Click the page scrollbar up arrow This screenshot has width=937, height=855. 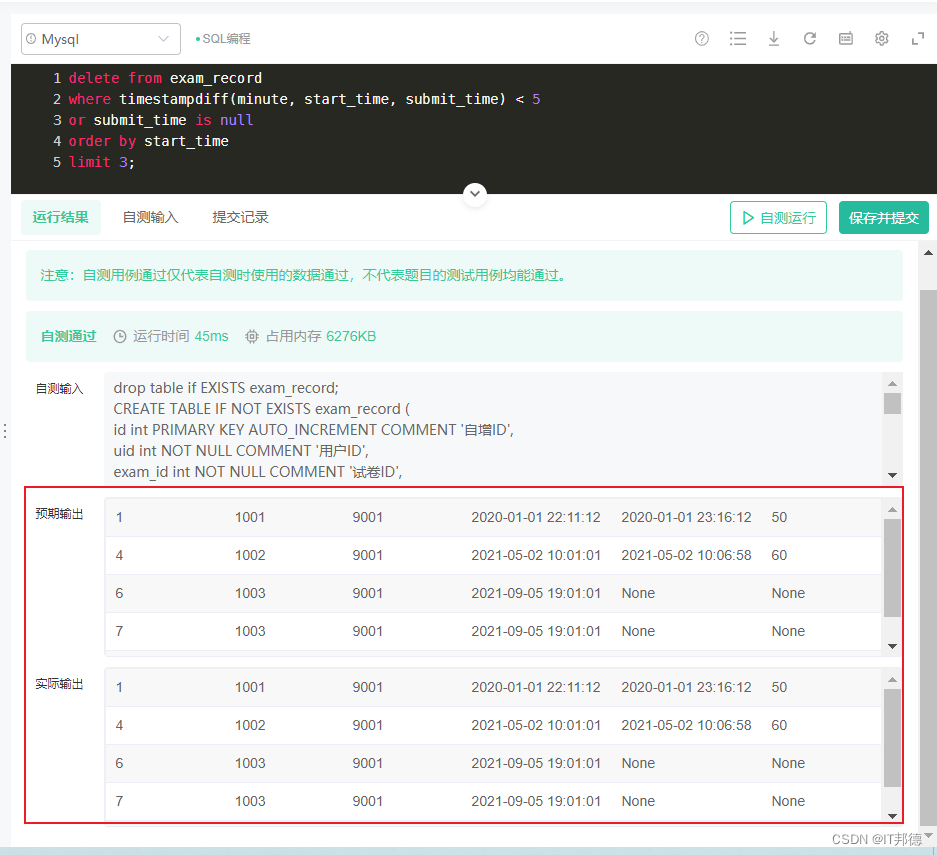tap(928, 253)
